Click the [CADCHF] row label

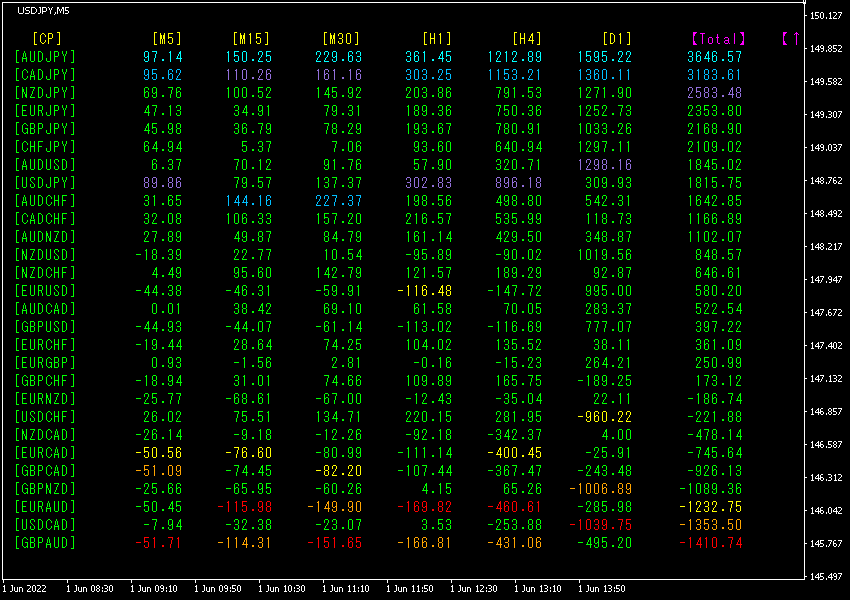click(45, 219)
